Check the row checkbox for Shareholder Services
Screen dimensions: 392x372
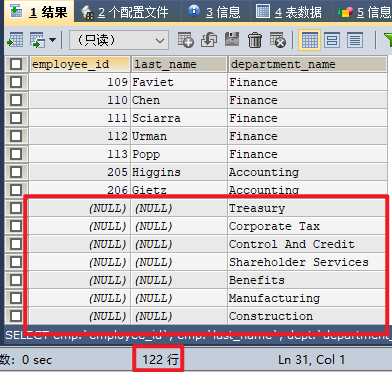click(x=16, y=262)
